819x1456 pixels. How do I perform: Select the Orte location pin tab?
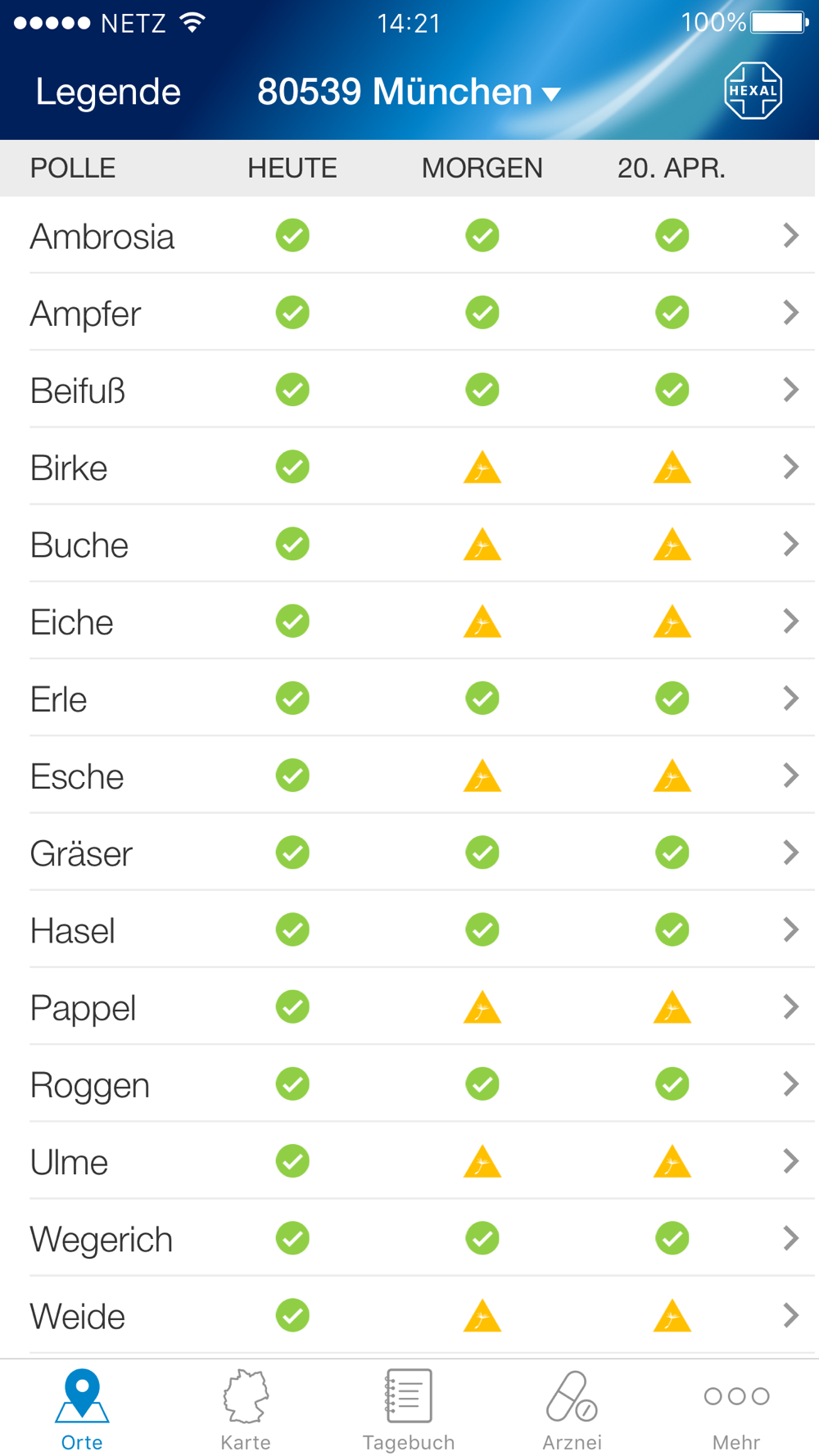coord(82,1410)
